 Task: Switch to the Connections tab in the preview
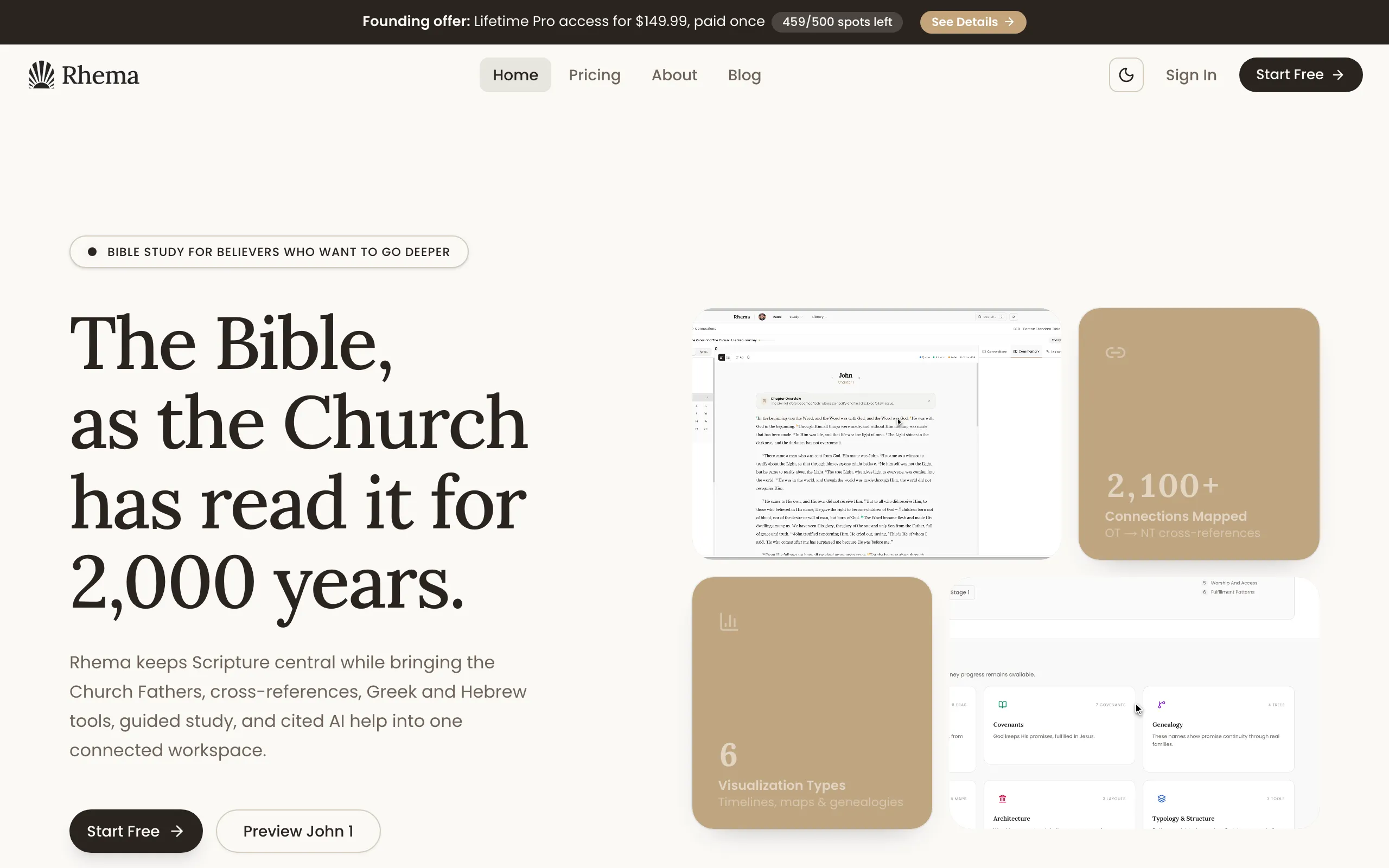[994, 352]
